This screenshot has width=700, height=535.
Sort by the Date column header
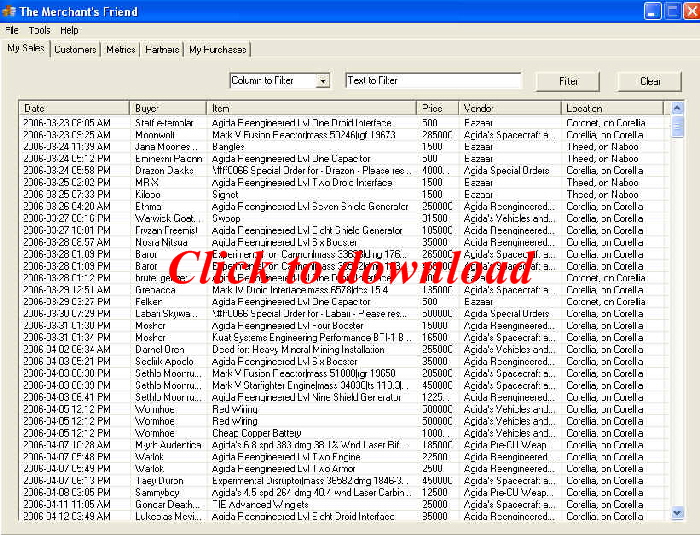[x=75, y=108]
